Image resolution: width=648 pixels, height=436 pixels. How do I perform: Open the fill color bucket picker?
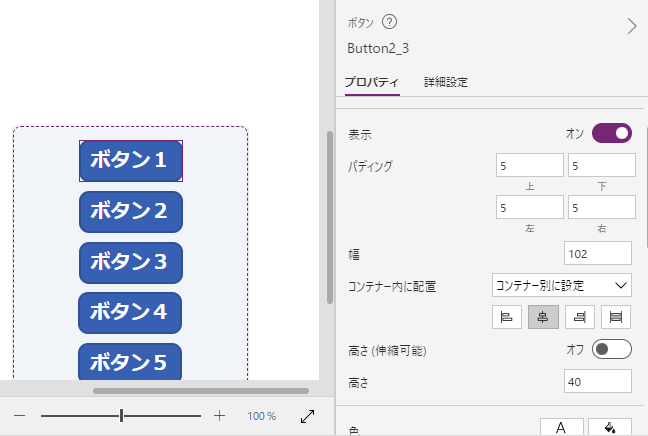pos(610,427)
